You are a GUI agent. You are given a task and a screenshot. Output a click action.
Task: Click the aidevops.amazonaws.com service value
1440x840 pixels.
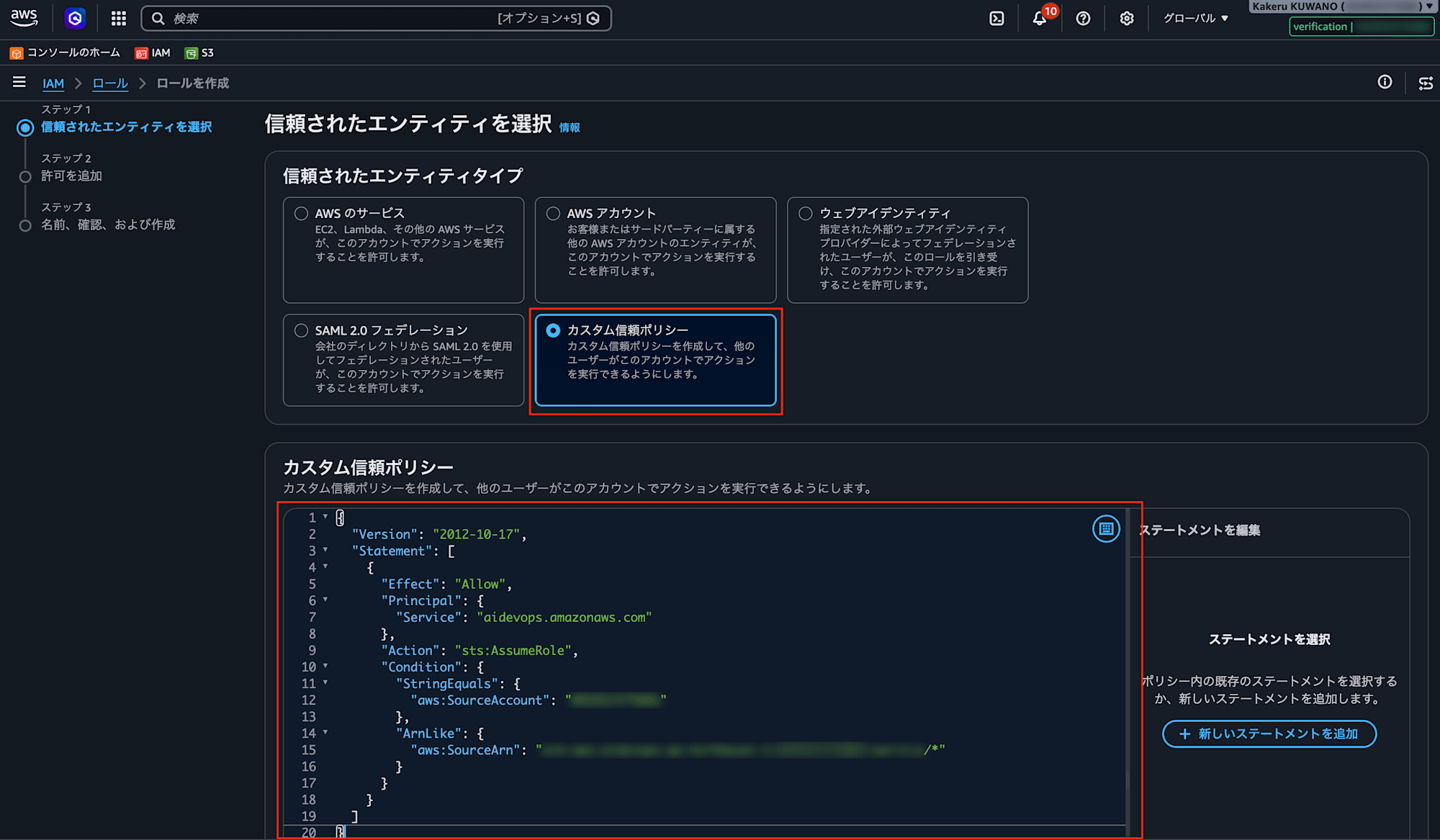click(x=564, y=618)
